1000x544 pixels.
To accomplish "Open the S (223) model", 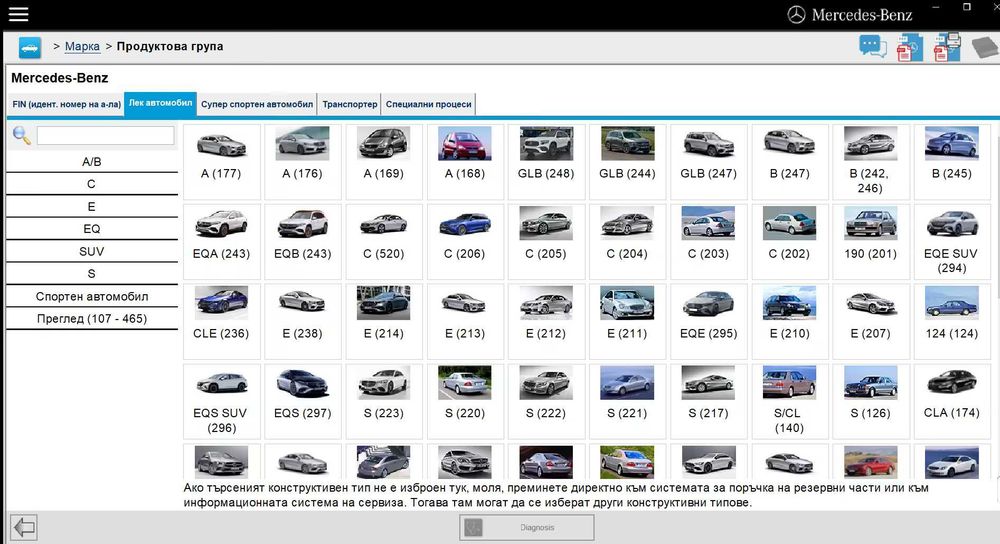I will click(x=384, y=401).
